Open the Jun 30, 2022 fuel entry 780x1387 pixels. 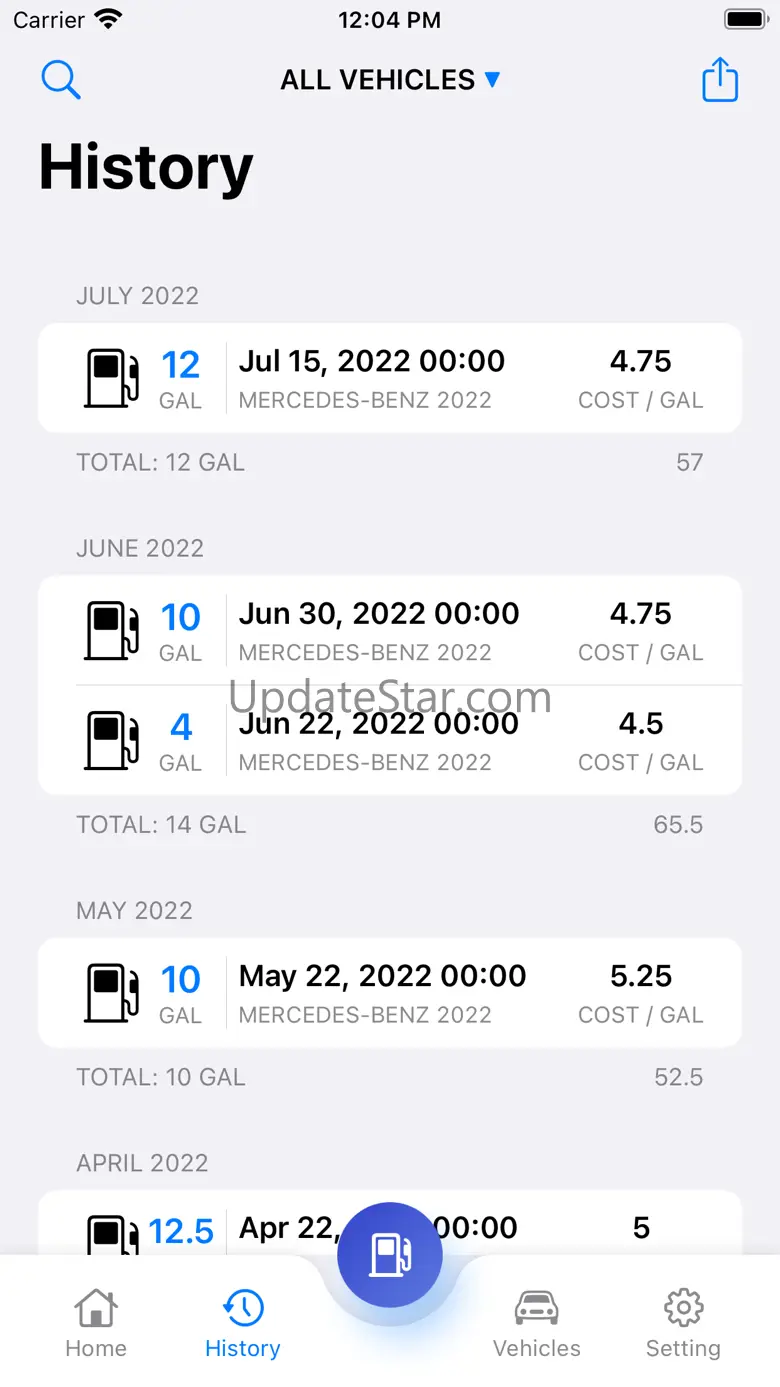click(x=390, y=631)
